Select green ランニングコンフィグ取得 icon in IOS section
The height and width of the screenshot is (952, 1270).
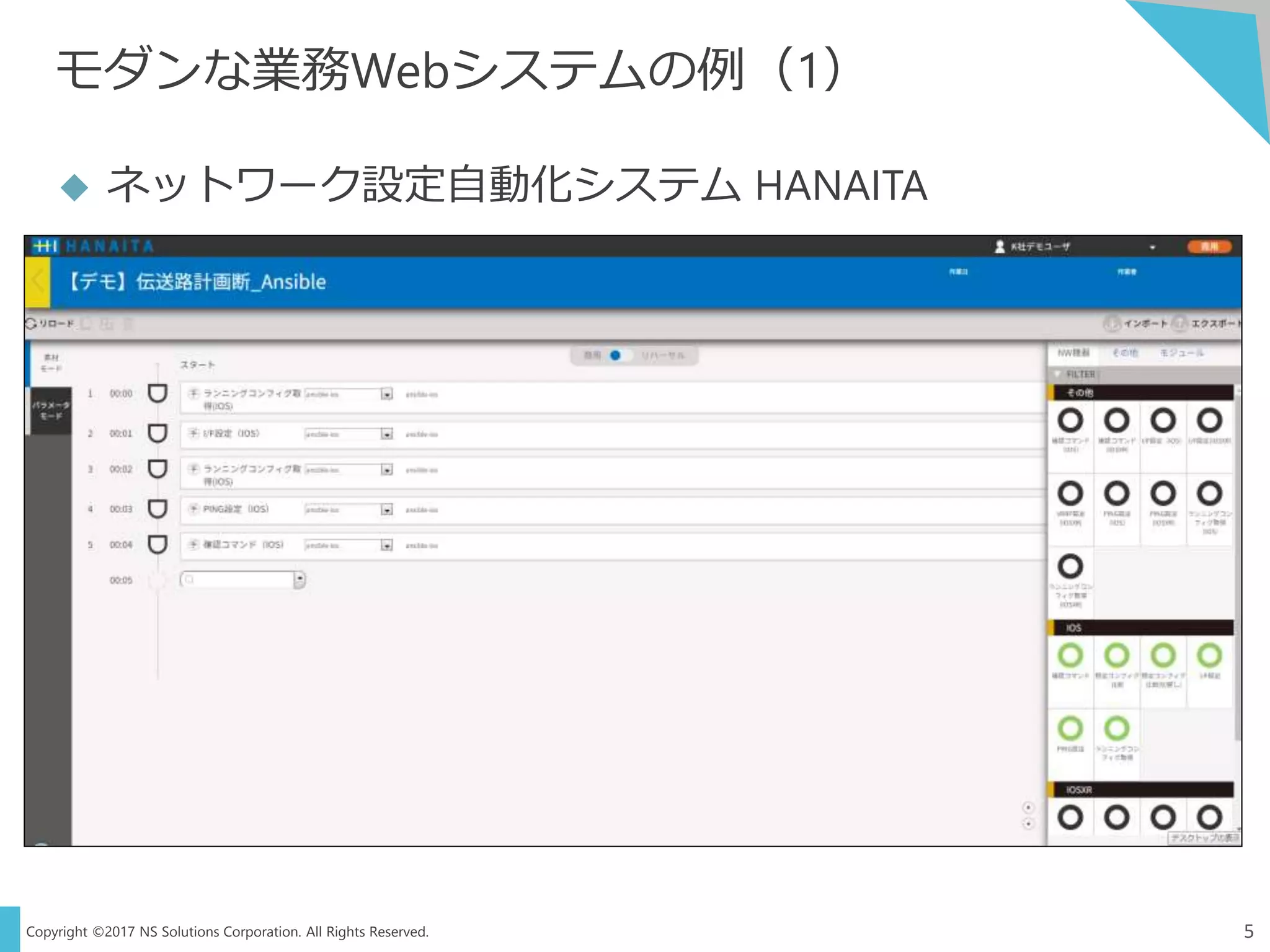coord(1117,728)
